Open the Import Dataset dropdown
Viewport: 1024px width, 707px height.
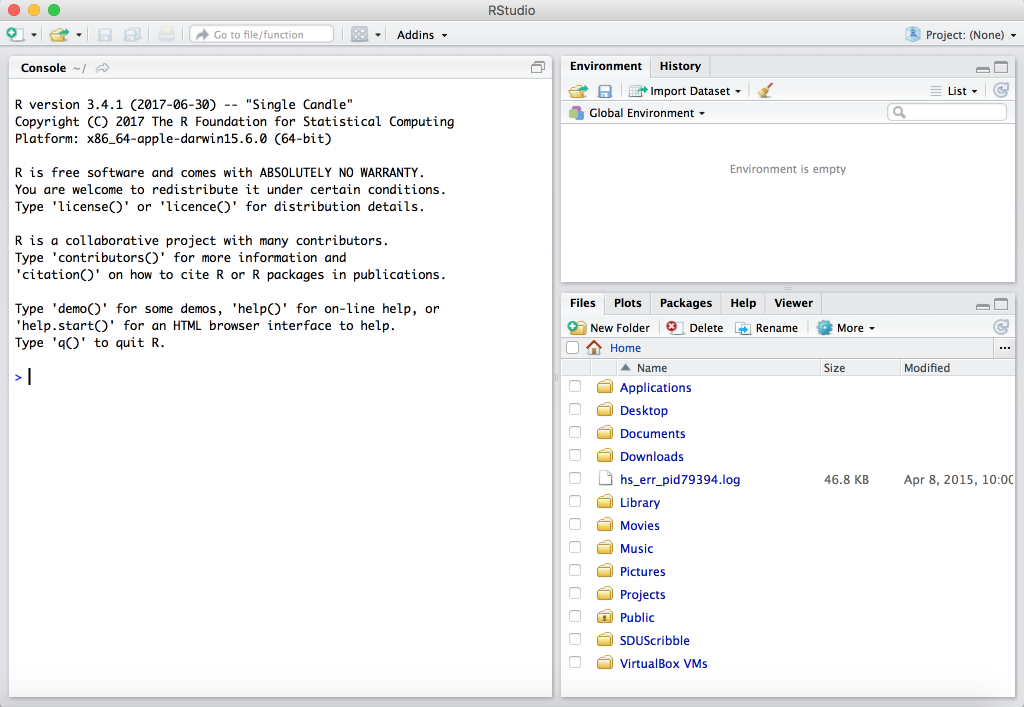pyautogui.click(x=684, y=91)
